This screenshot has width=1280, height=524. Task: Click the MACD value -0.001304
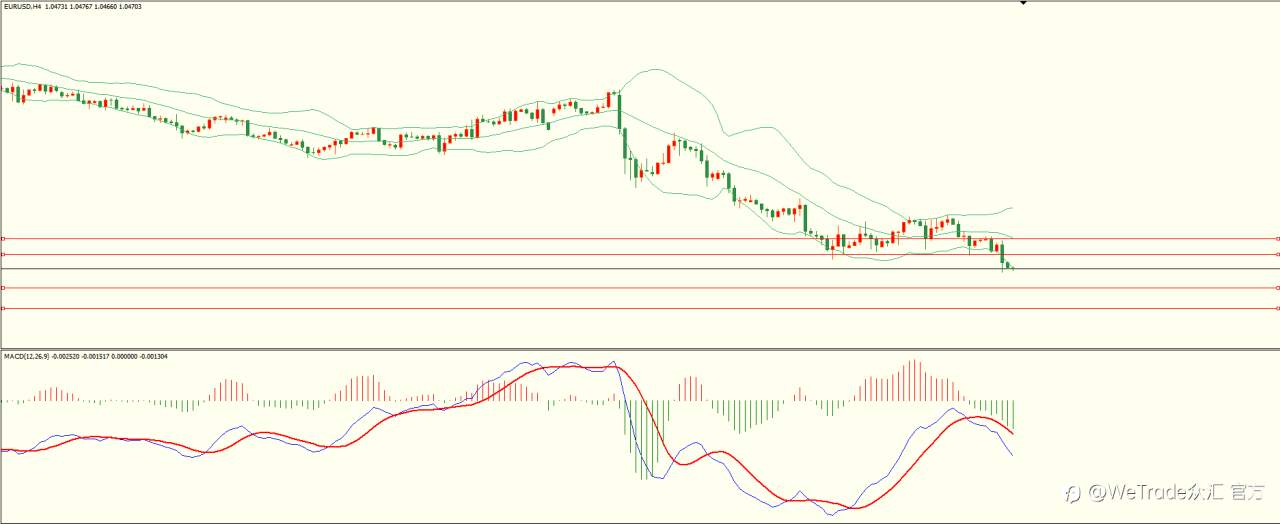(153, 356)
